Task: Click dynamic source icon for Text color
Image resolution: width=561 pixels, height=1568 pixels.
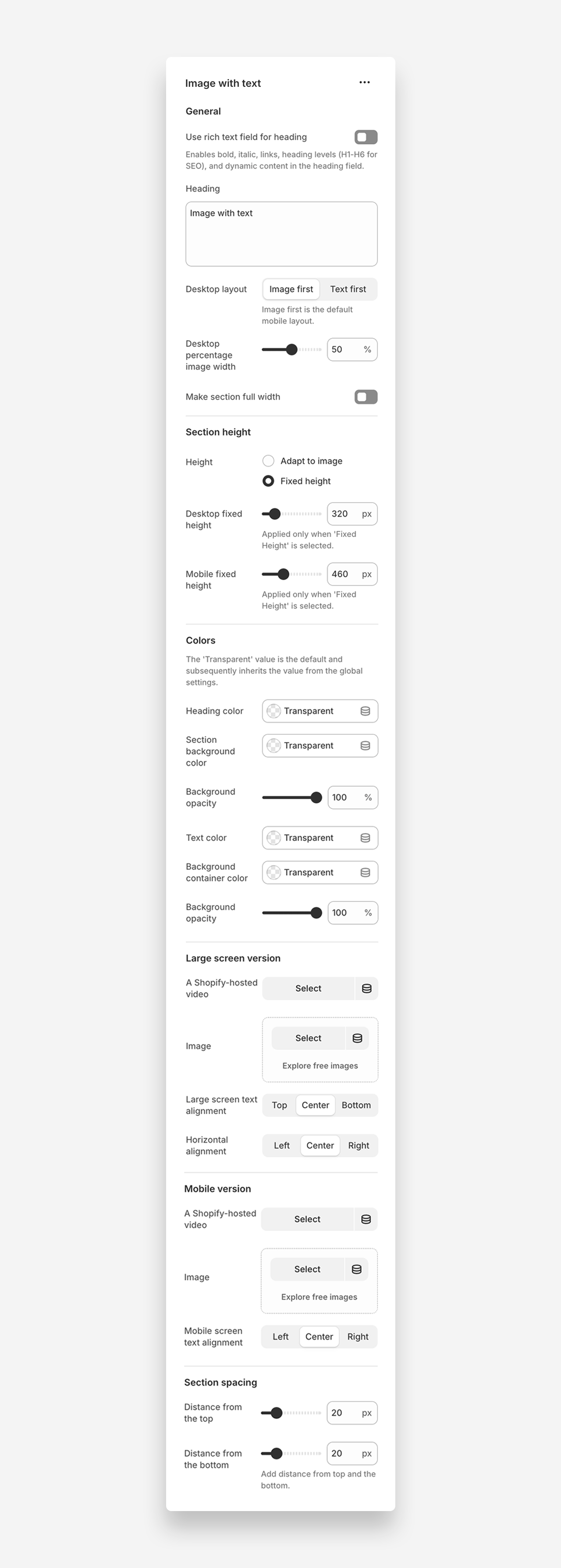Action: (366, 838)
